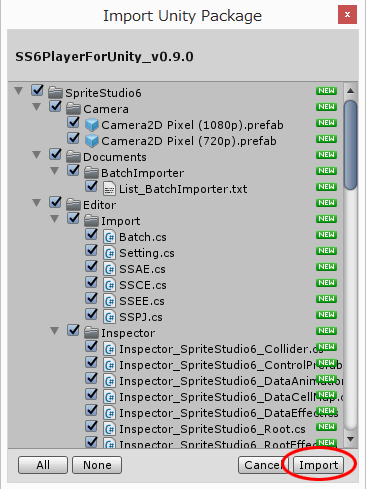Select the SSAE.cs file name
Screen dimensions: 366x489
tap(142, 269)
